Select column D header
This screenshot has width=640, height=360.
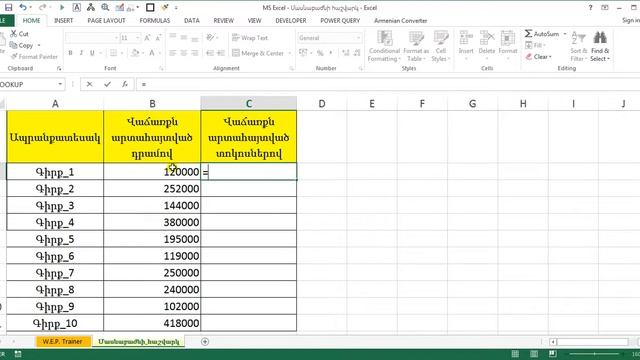322,104
